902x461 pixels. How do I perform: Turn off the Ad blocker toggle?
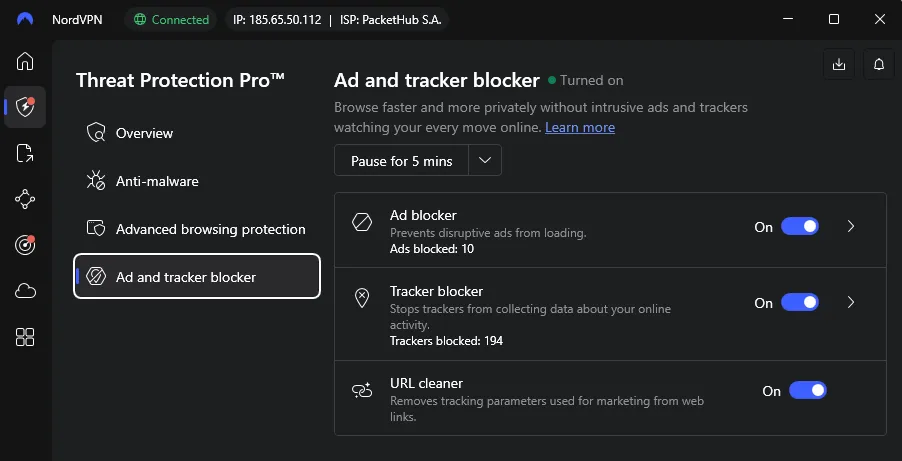click(x=800, y=227)
